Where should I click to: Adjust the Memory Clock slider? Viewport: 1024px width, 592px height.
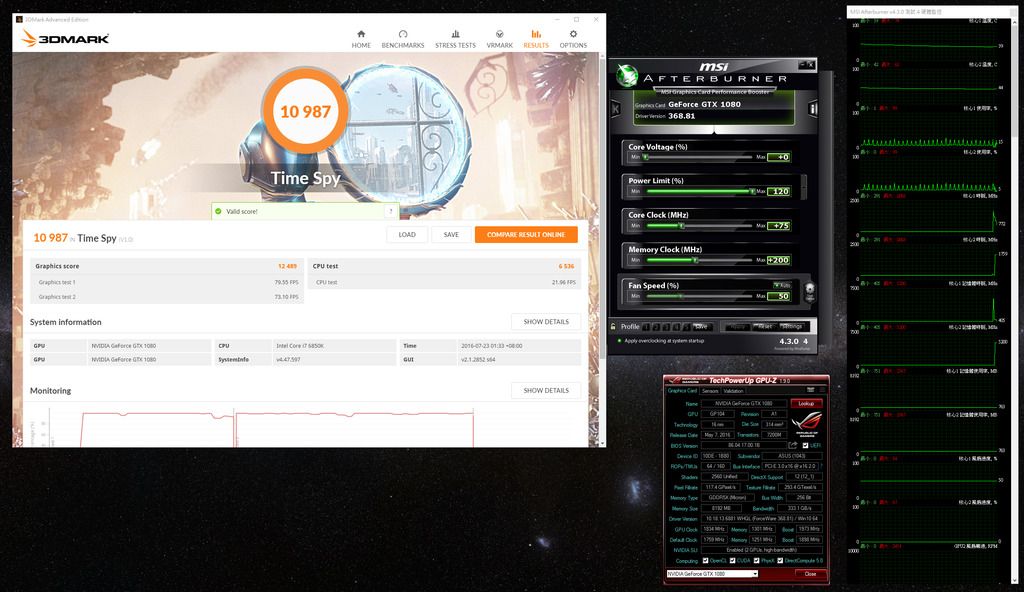(x=698, y=260)
